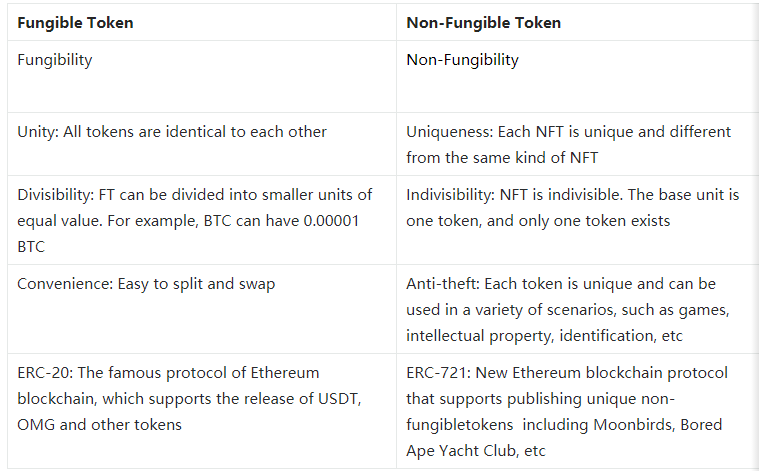Screen dimensions: 767x472
Task: Click the ERC-20 famous protocol cell
Action: (202, 411)
